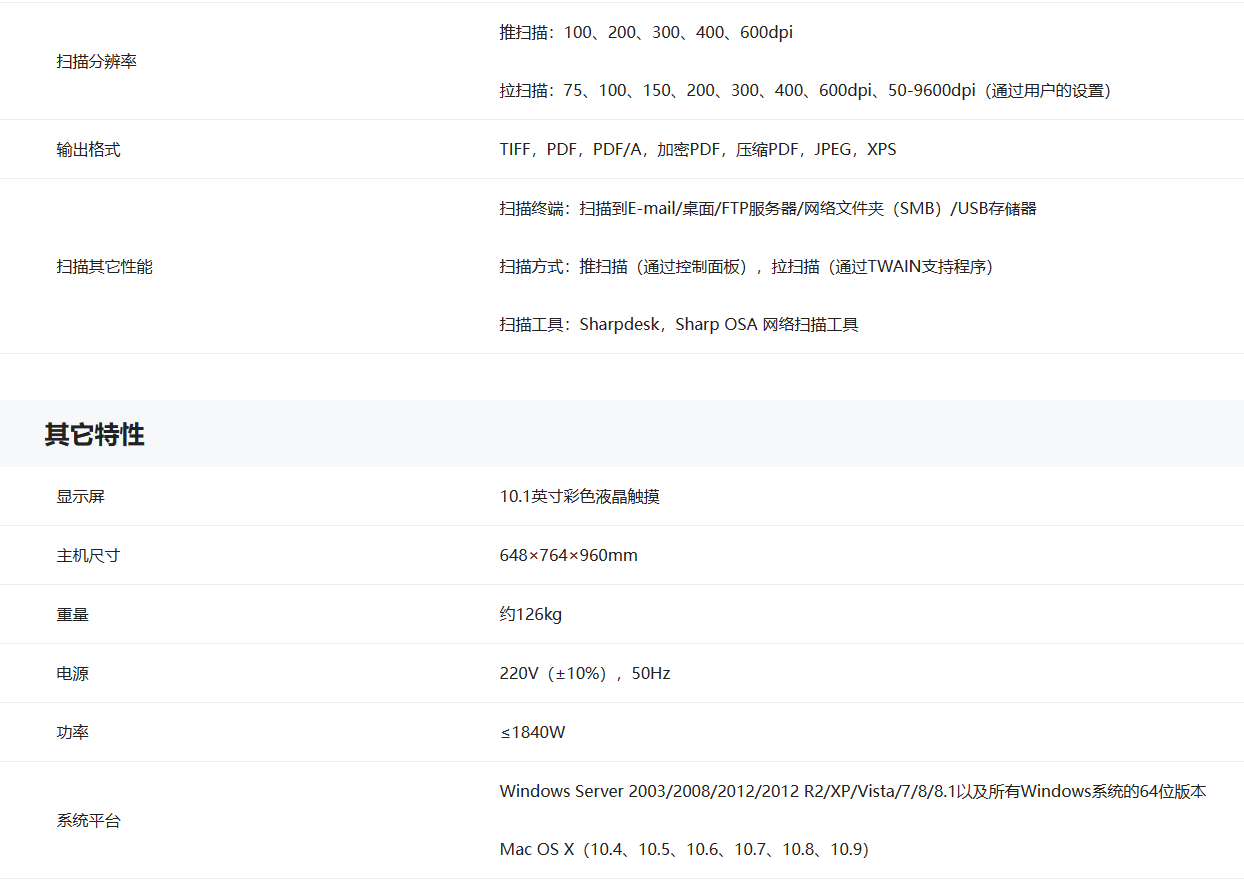Click the ≤1840W power value
Screen dimensions: 1244x883
click(x=533, y=733)
